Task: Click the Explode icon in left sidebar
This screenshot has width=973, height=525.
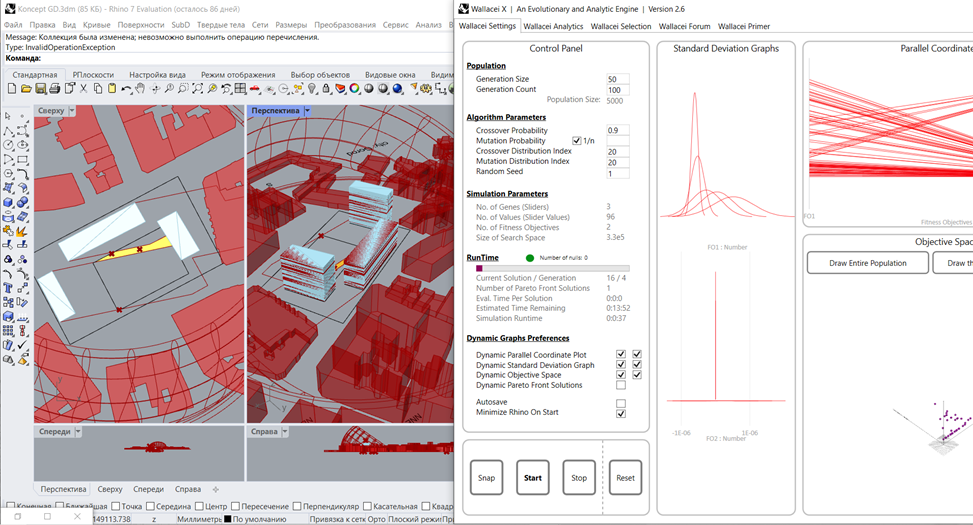Action: [x=22, y=231]
